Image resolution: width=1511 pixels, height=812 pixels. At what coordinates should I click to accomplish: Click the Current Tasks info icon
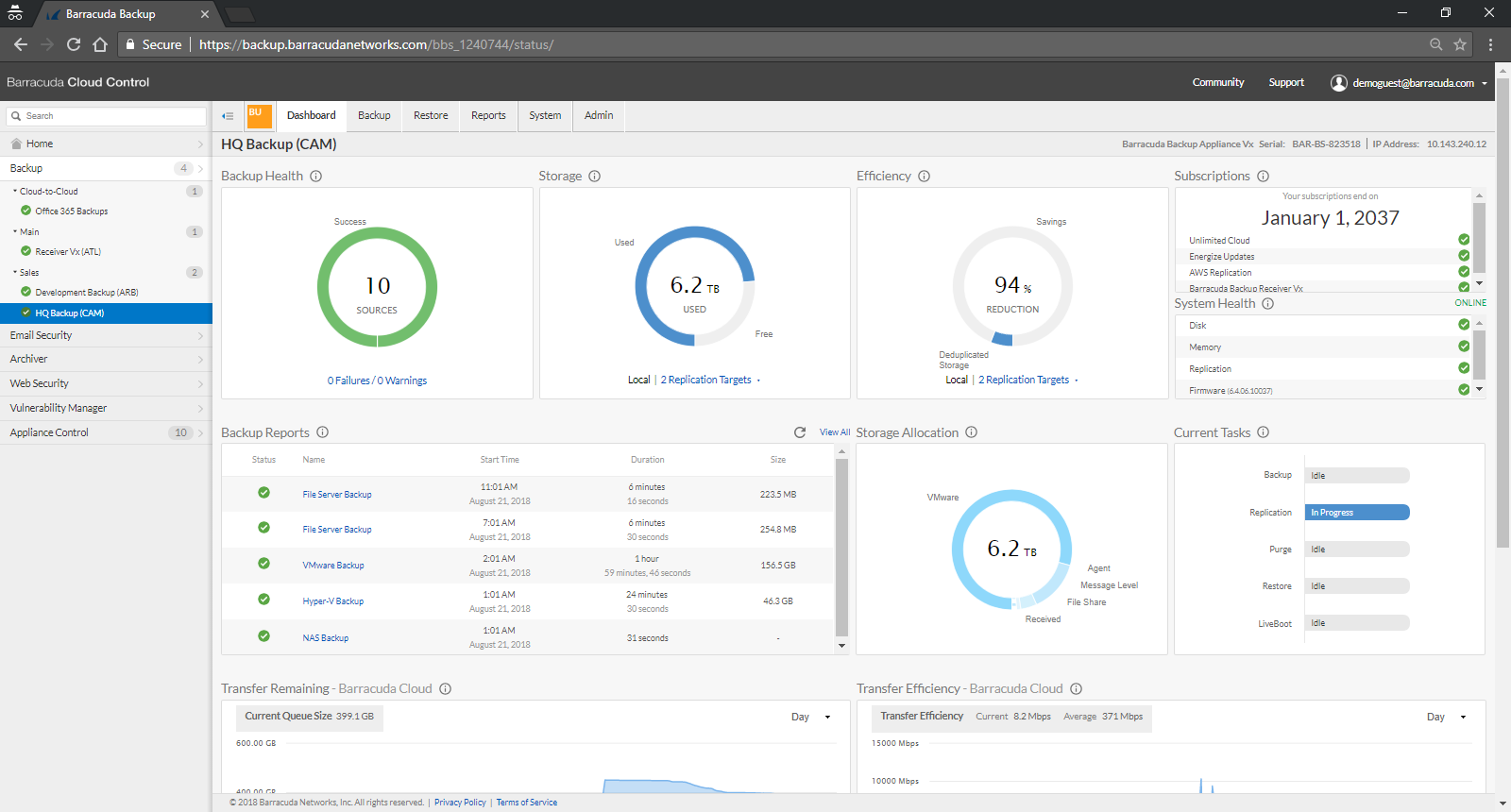[1264, 432]
